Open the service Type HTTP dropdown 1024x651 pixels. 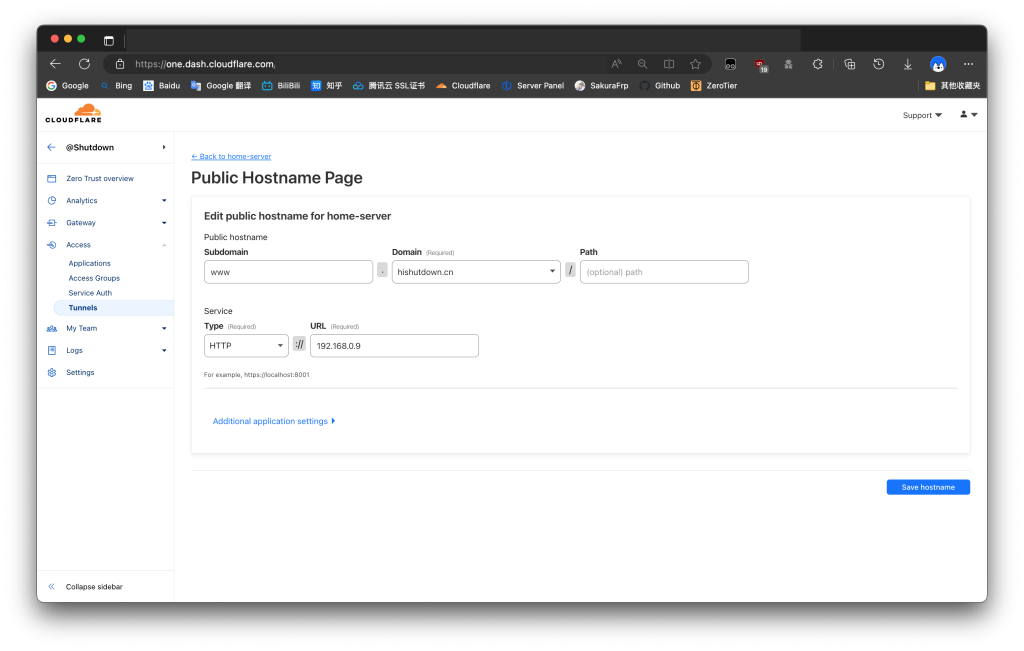point(246,345)
